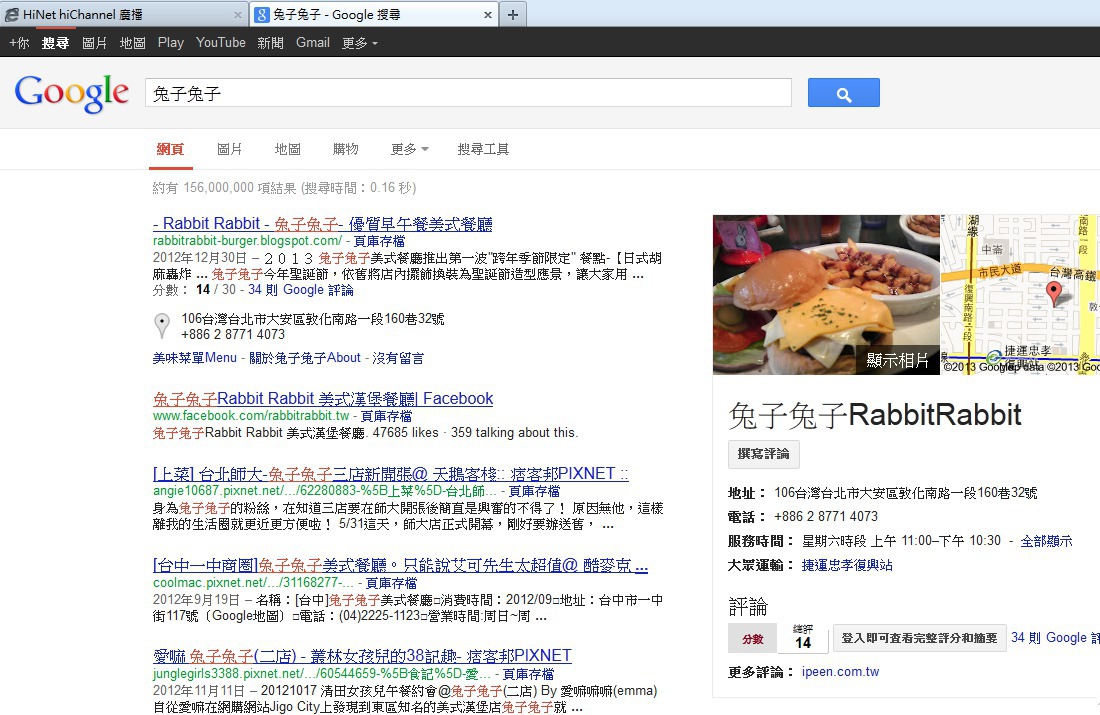Open 頁庫存檔 for the angie10687 pixnet result
This screenshot has width=1100, height=715.
point(534,491)
